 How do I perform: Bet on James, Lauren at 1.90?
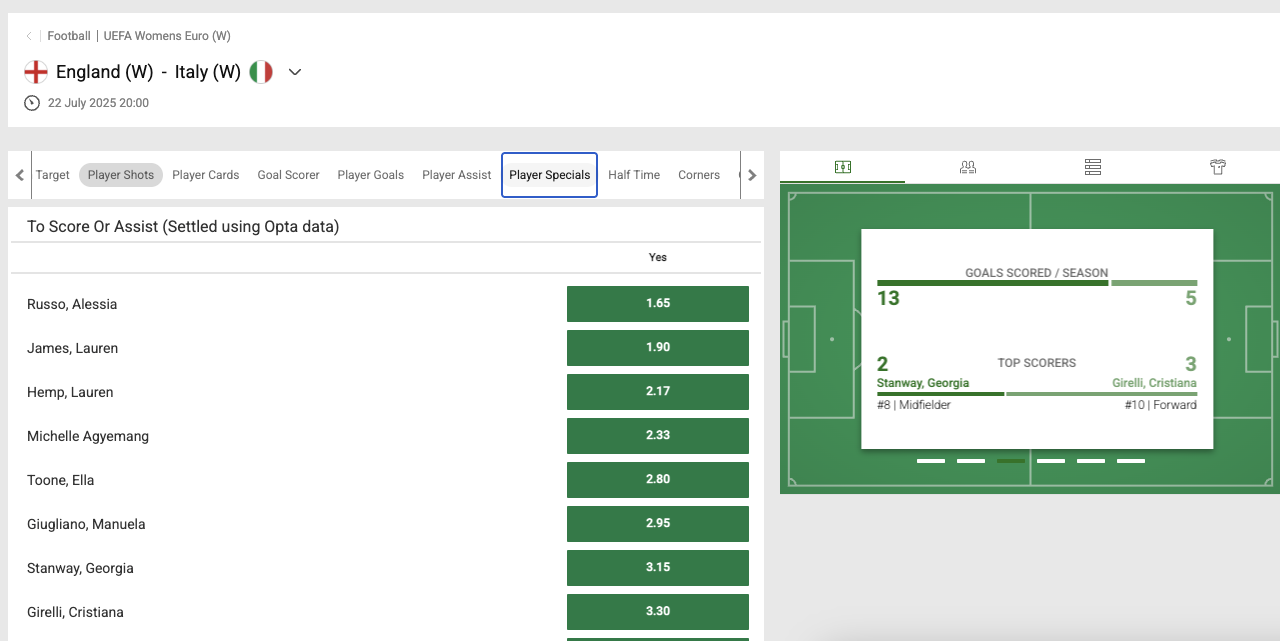pyautogui.click(x=658, y=348)
